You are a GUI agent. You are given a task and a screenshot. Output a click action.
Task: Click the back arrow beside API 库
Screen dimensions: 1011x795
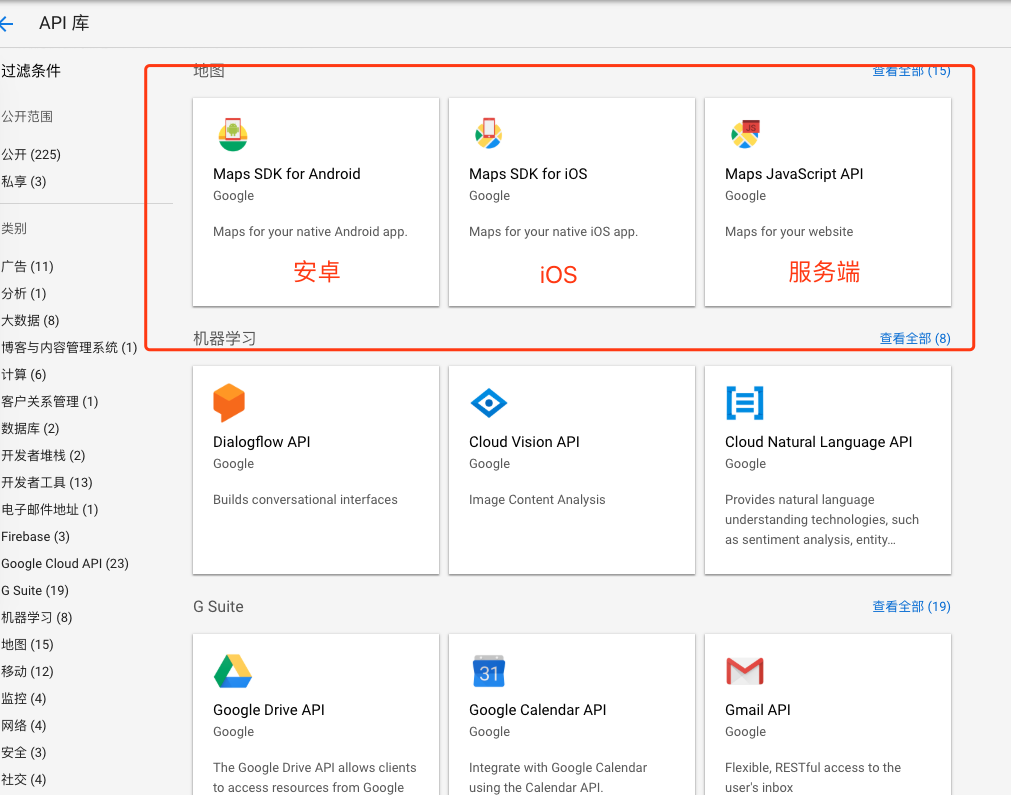7,23
